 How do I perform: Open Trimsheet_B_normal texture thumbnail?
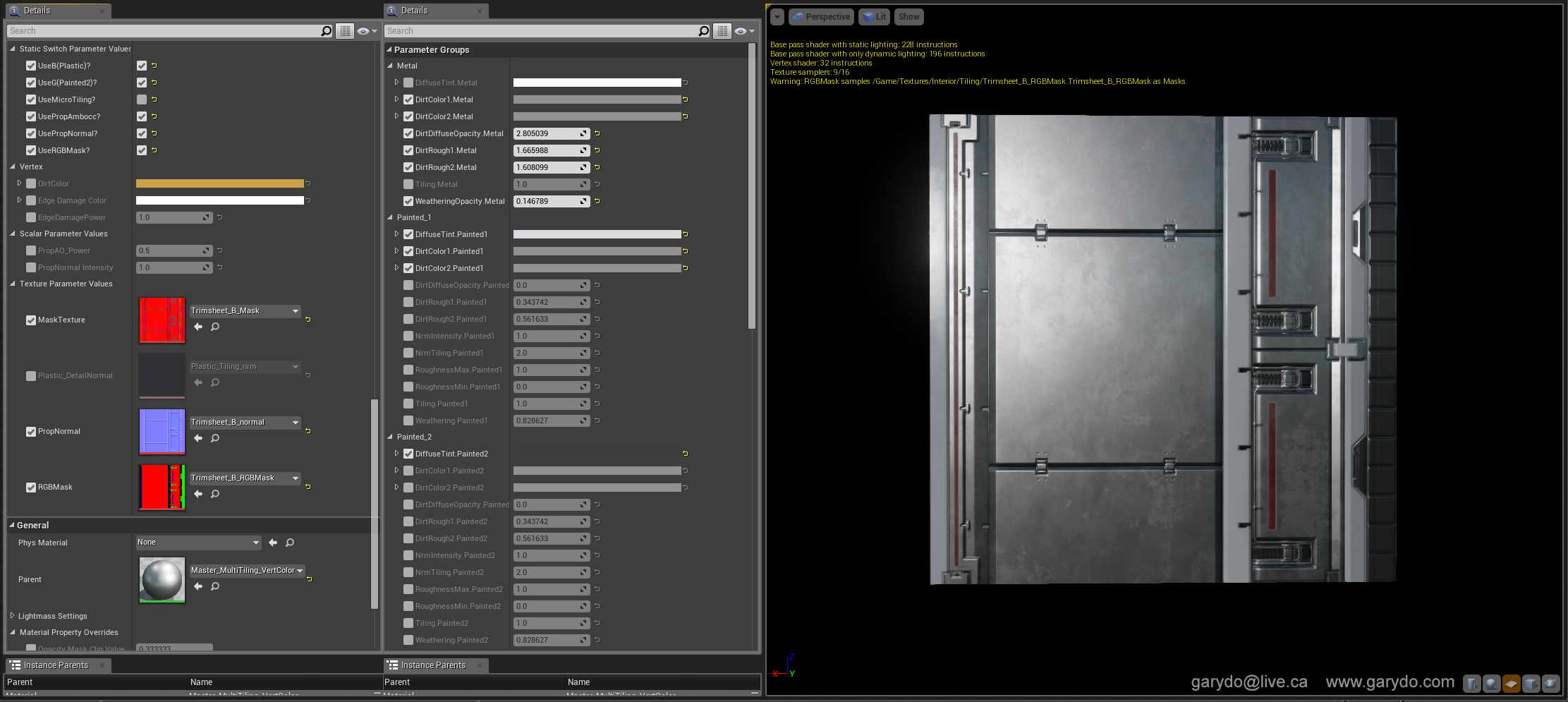coord(162,431)
